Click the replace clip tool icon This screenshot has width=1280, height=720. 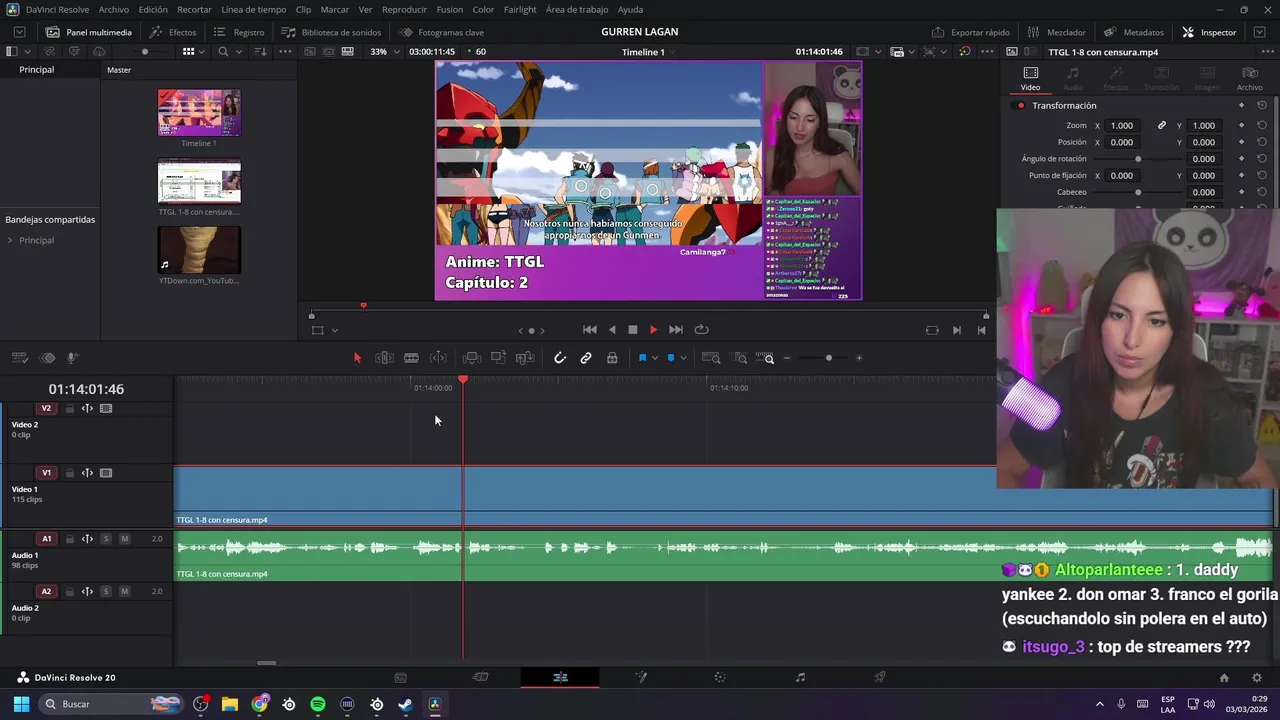[525, 358]
